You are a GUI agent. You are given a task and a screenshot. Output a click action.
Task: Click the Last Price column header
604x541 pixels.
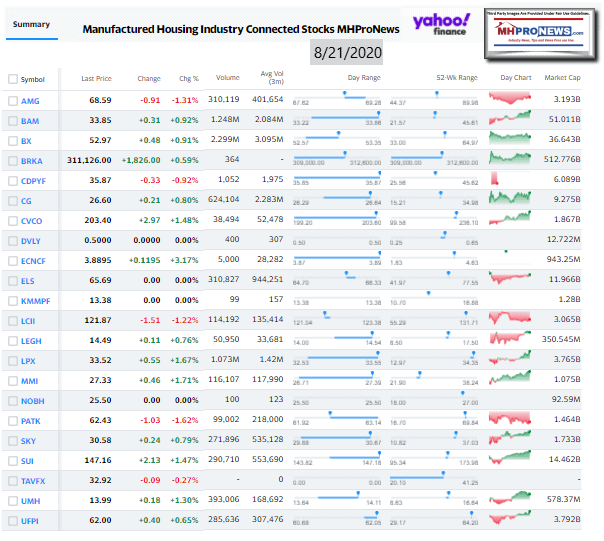point(96,78)
